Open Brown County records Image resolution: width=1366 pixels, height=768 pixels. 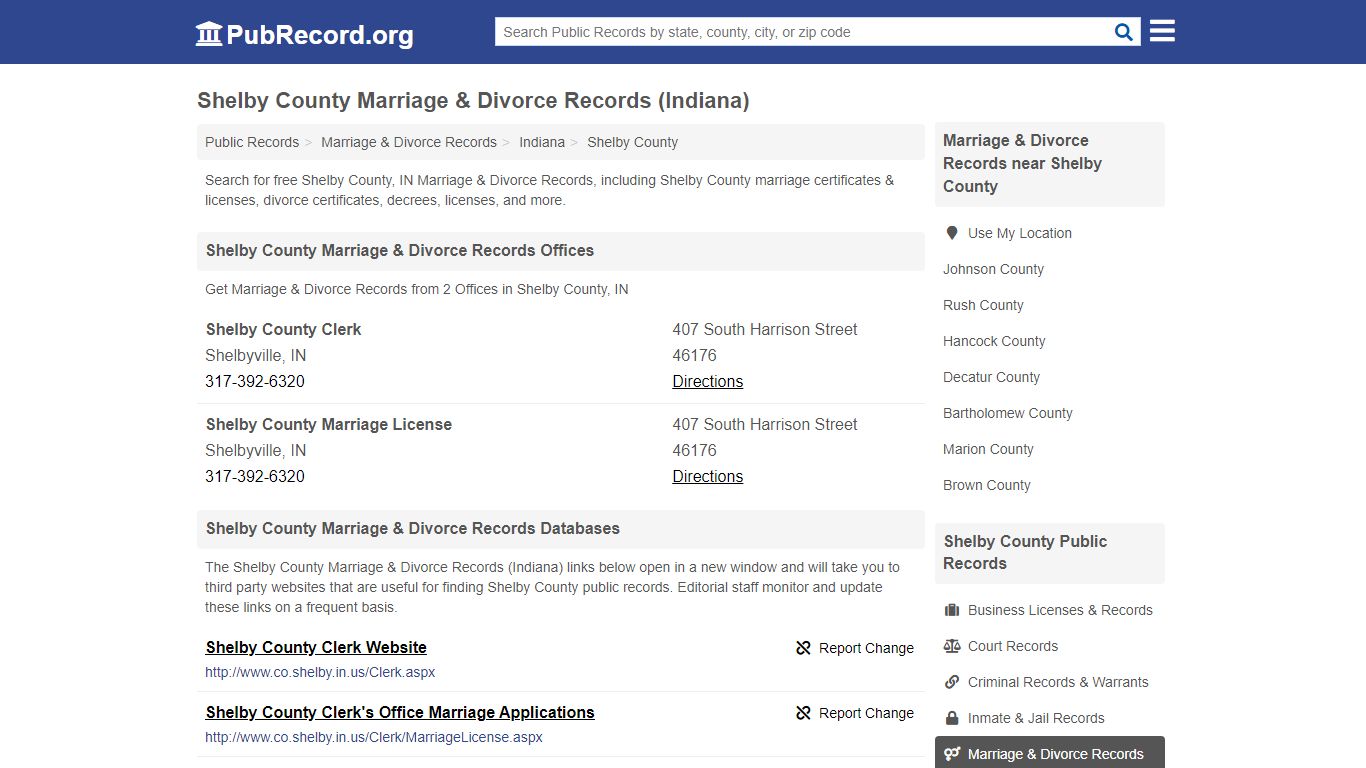click(x=987, y=485)
